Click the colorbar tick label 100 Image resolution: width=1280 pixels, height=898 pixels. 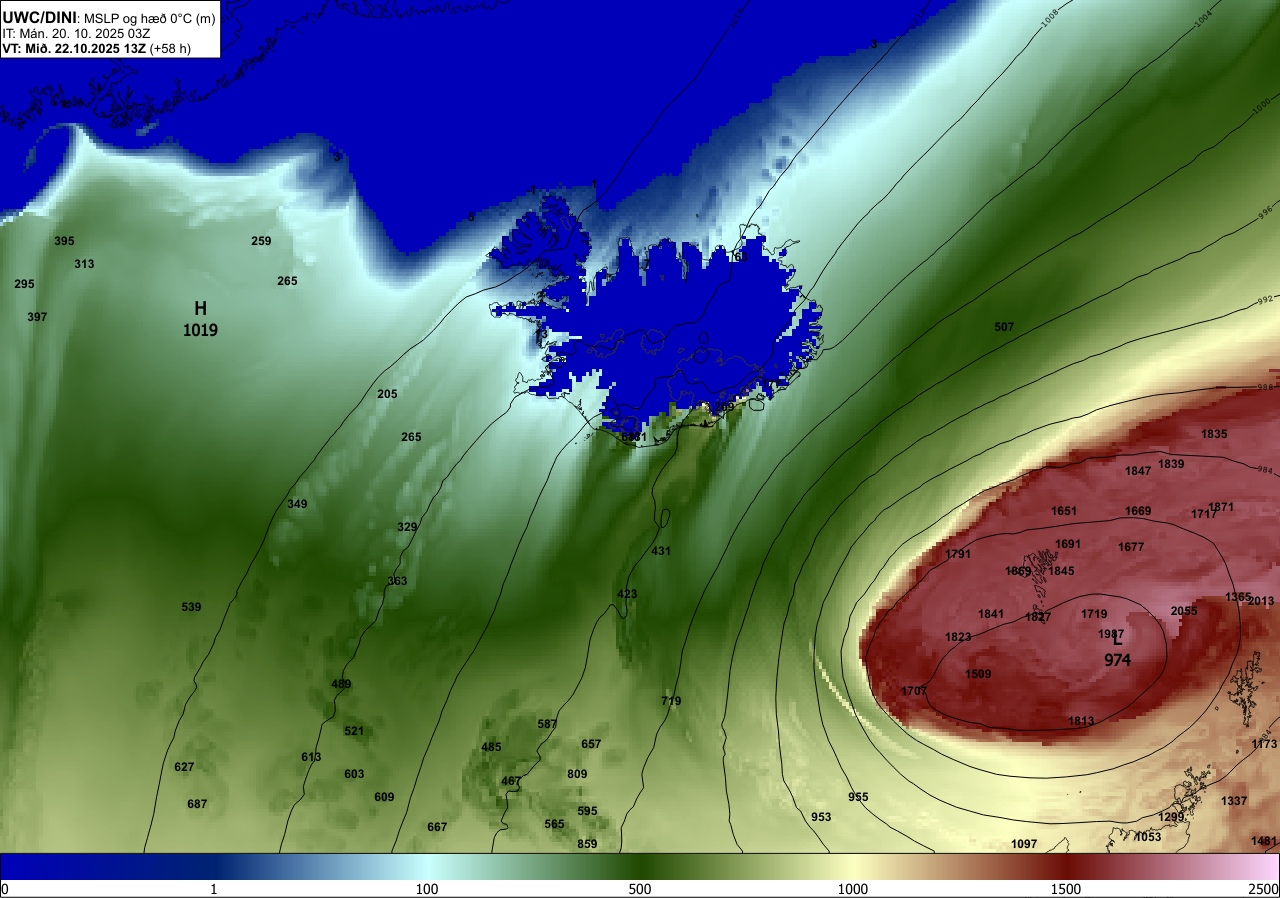(427, 889)
